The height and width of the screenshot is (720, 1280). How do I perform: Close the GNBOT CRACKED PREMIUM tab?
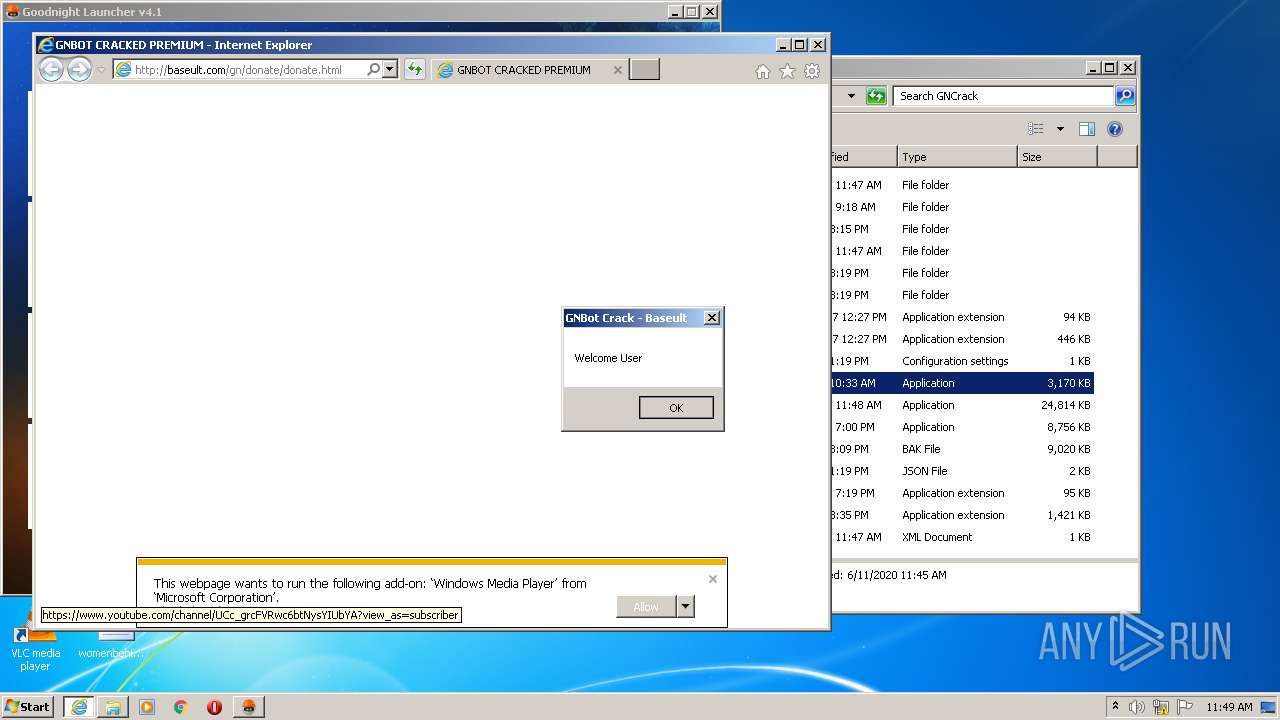[617, 70]
